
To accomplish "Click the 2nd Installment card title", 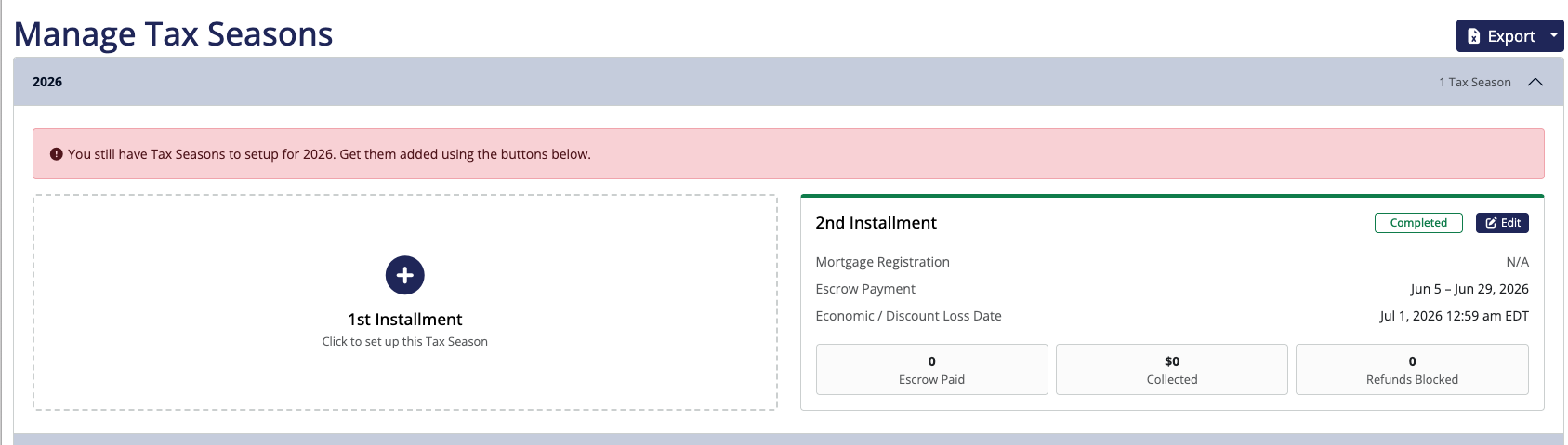I will point(876,223).
